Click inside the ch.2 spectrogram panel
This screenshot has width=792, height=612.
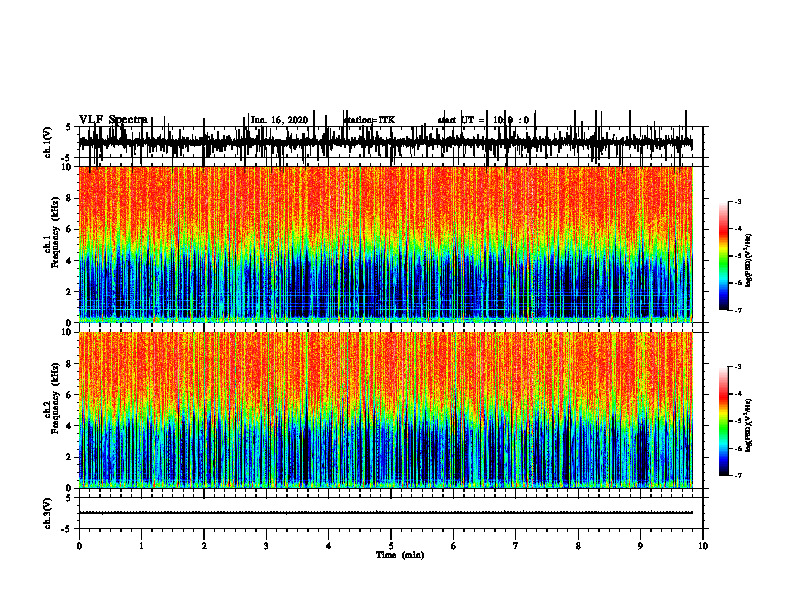click(x=385, y=410)
